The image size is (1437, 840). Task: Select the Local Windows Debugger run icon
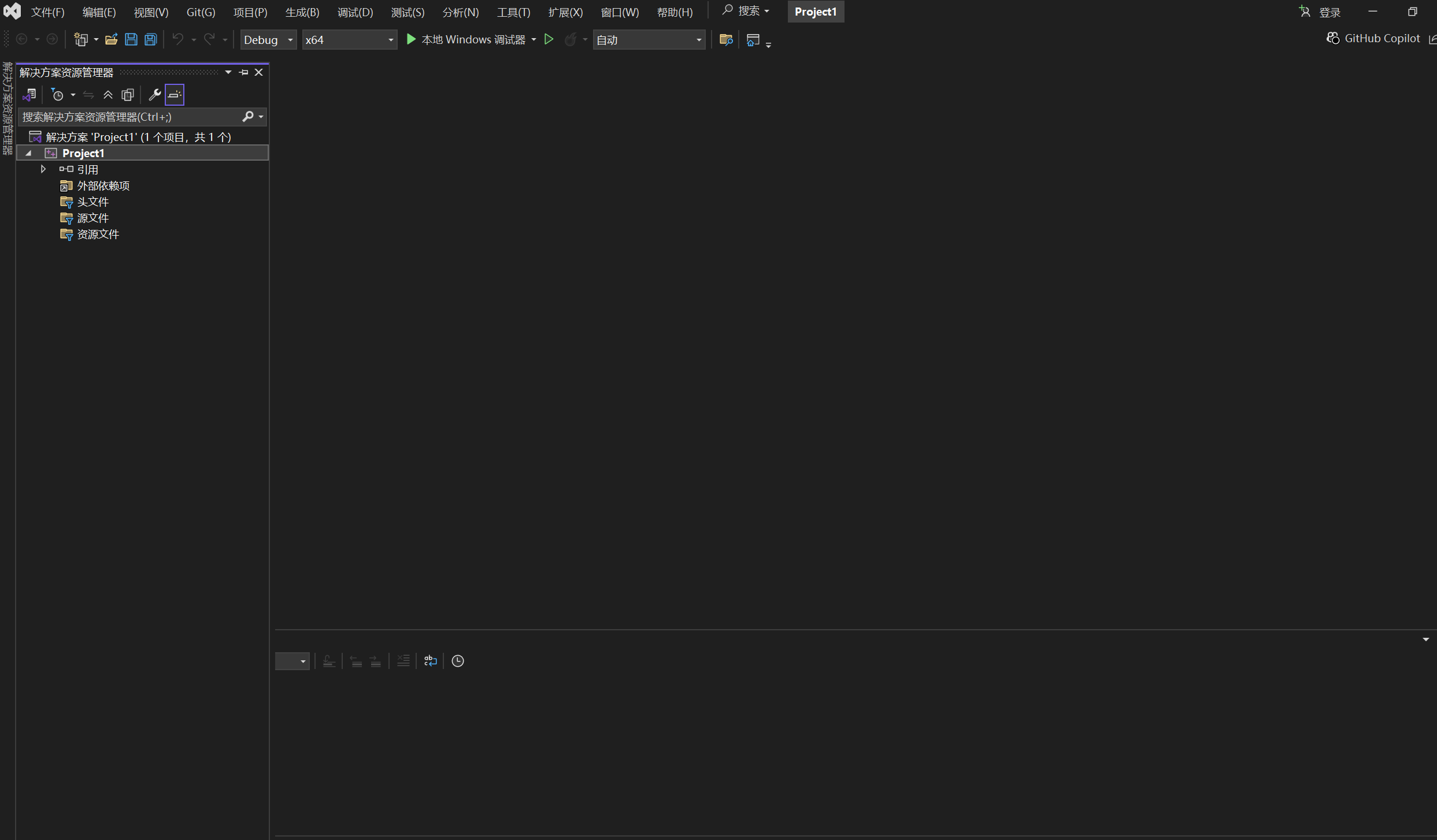pos(411,39)
